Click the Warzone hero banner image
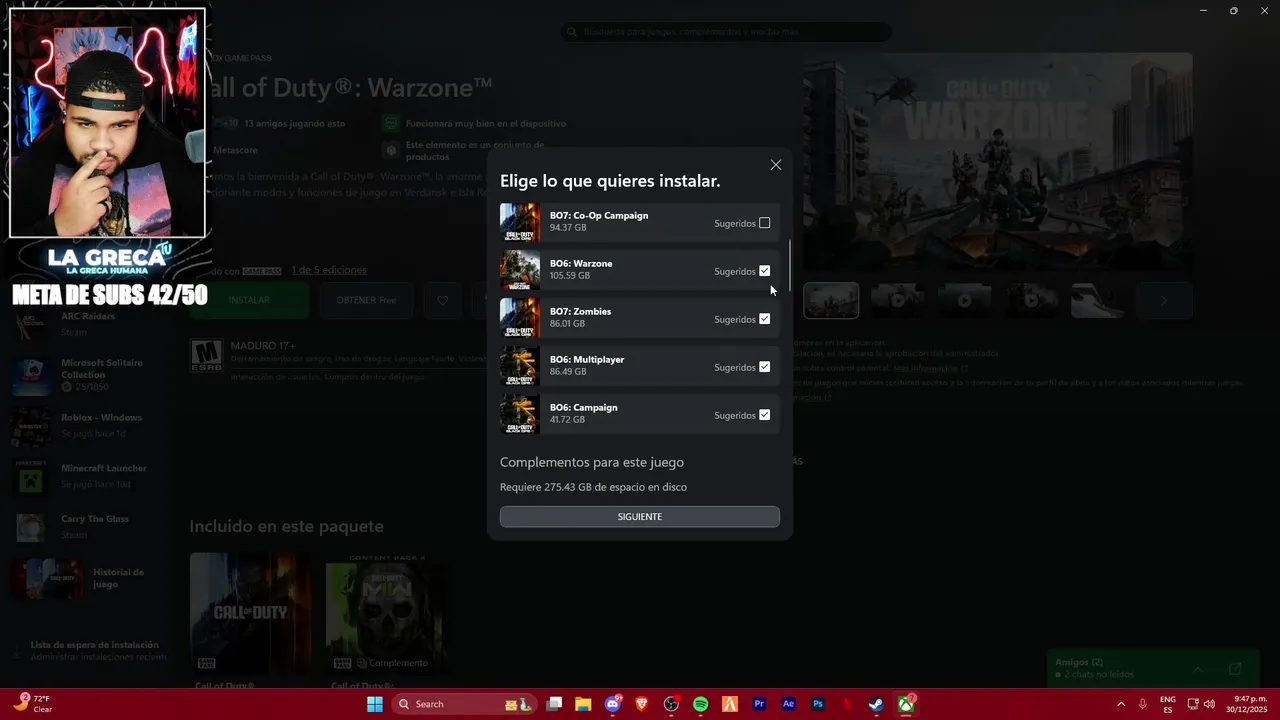 (x=998, y=162)
